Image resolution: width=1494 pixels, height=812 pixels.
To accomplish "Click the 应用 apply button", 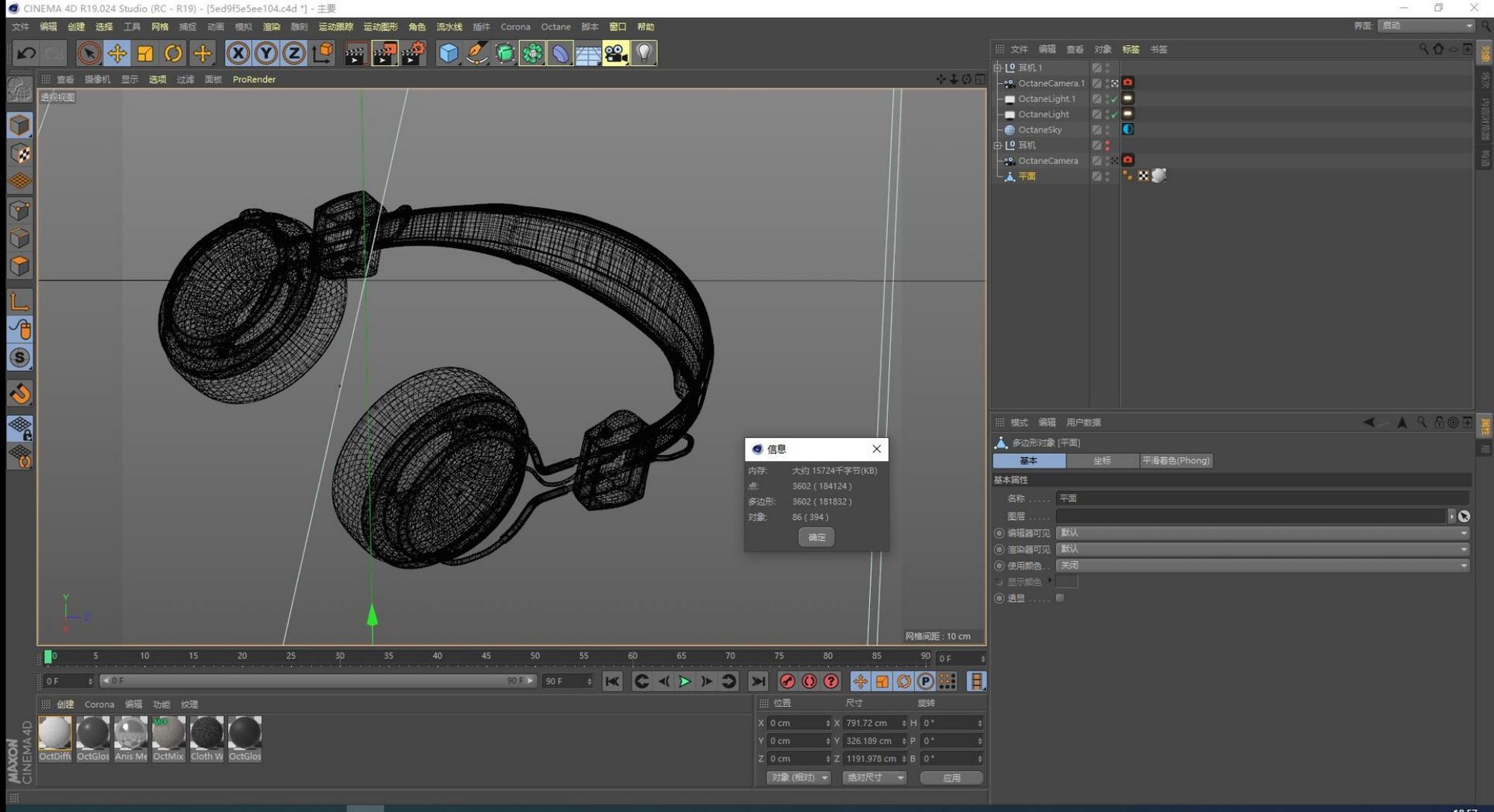I will point(951,778).
